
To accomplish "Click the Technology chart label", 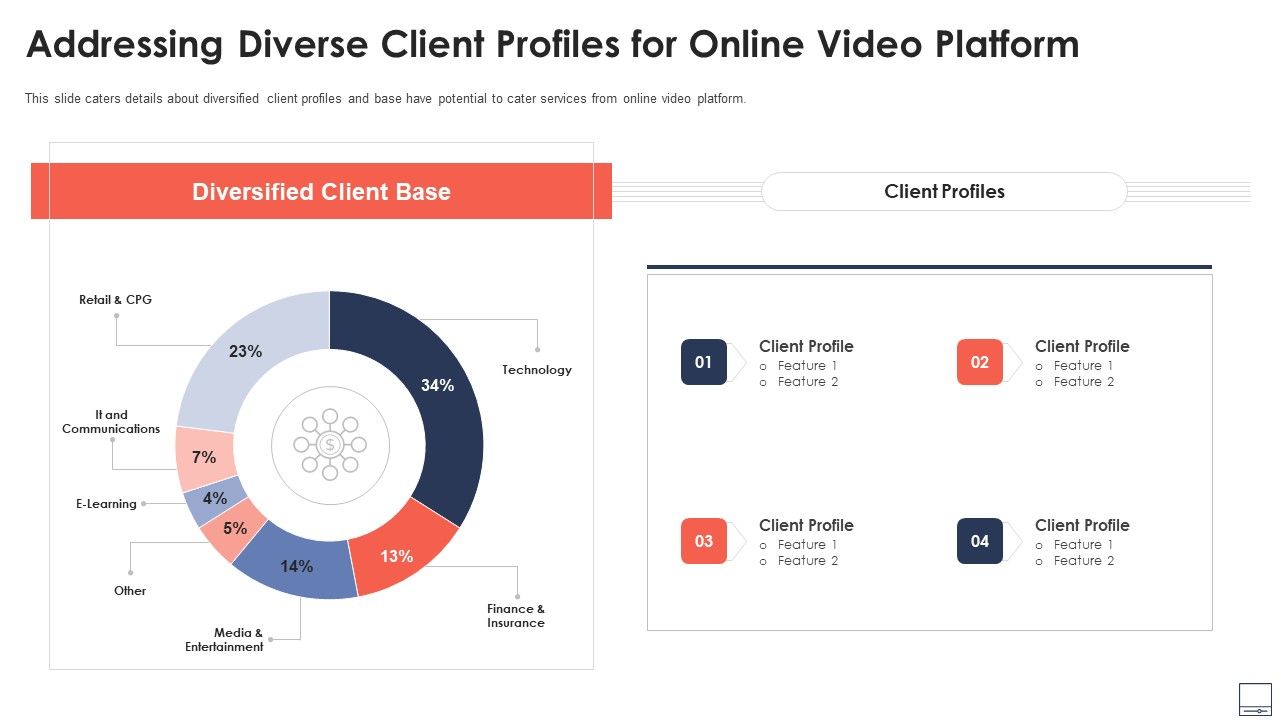I will tap(537, 370).
